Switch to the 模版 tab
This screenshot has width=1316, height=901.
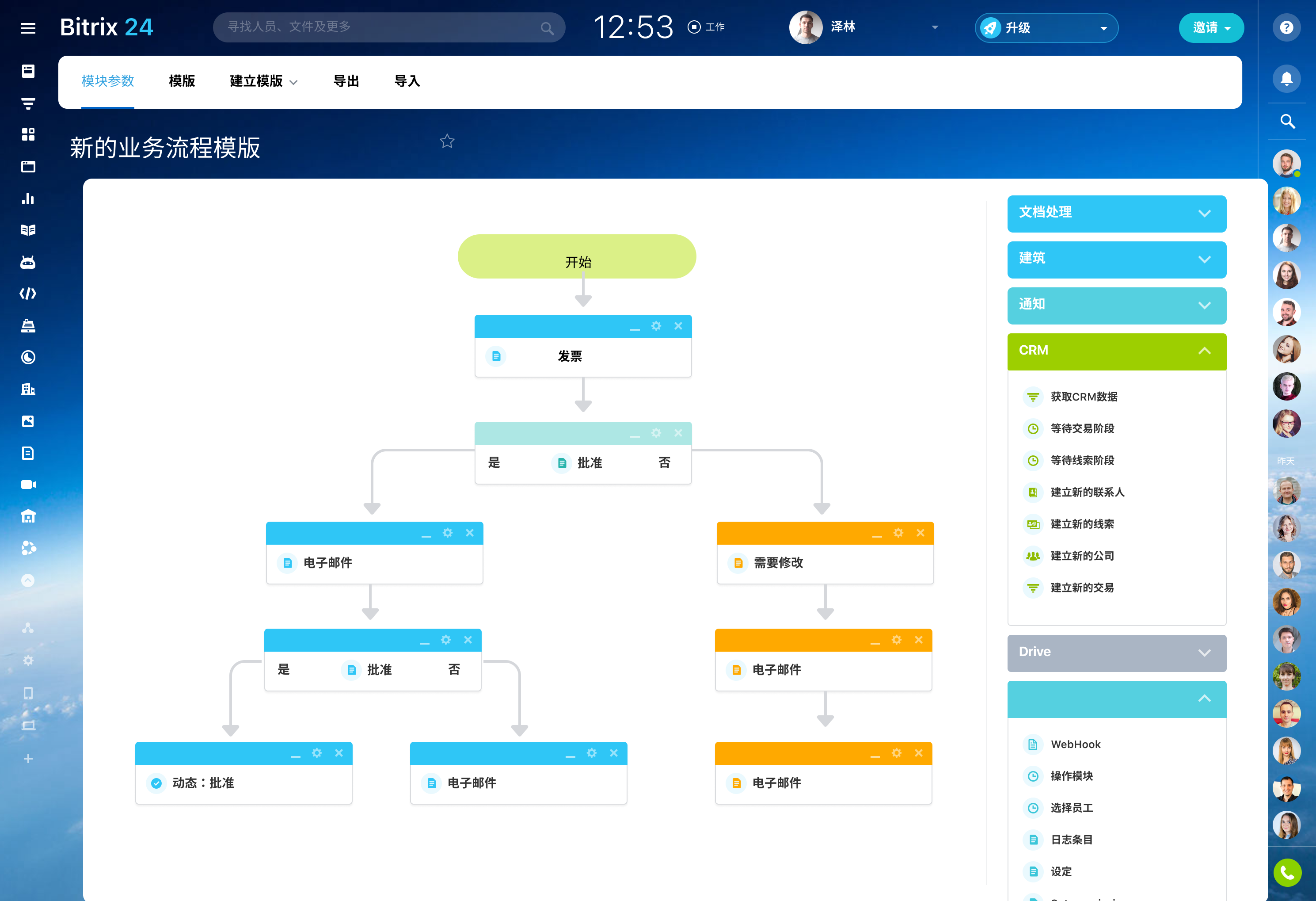182,81
